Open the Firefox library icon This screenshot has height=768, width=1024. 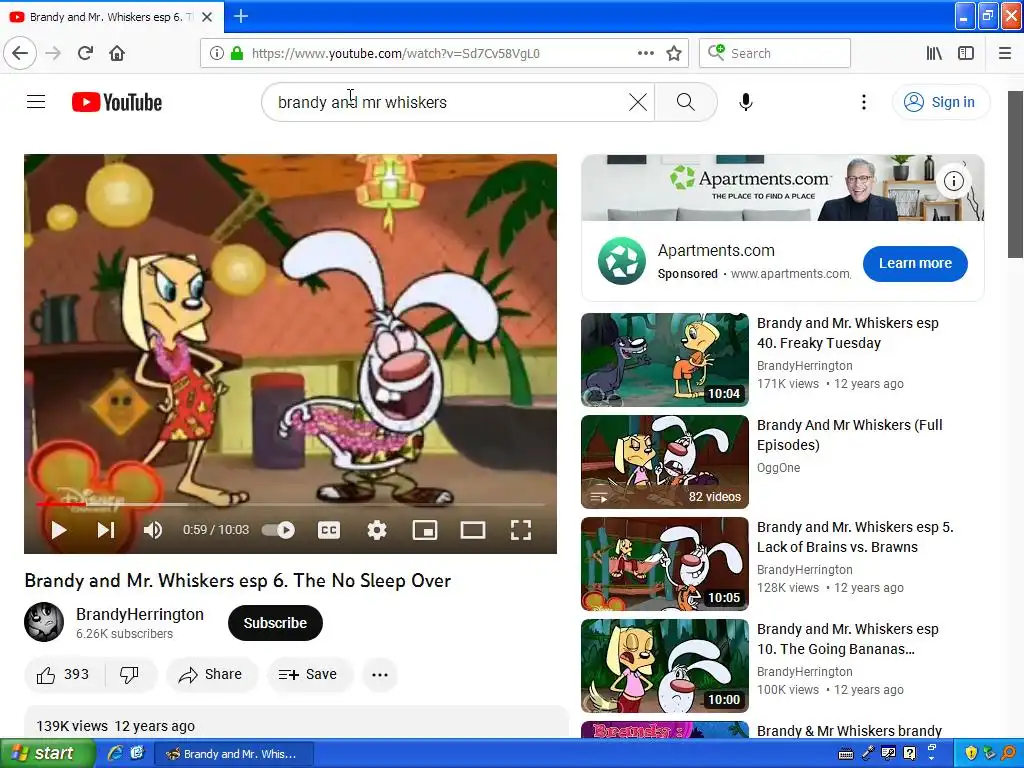(x=934, y=53)
